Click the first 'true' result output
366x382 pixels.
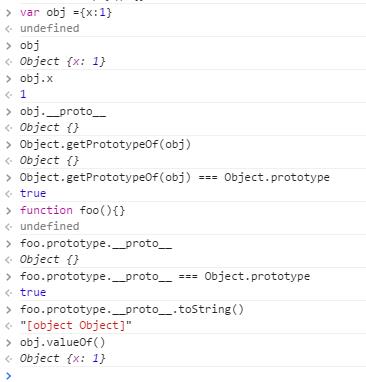coord(33,194)
